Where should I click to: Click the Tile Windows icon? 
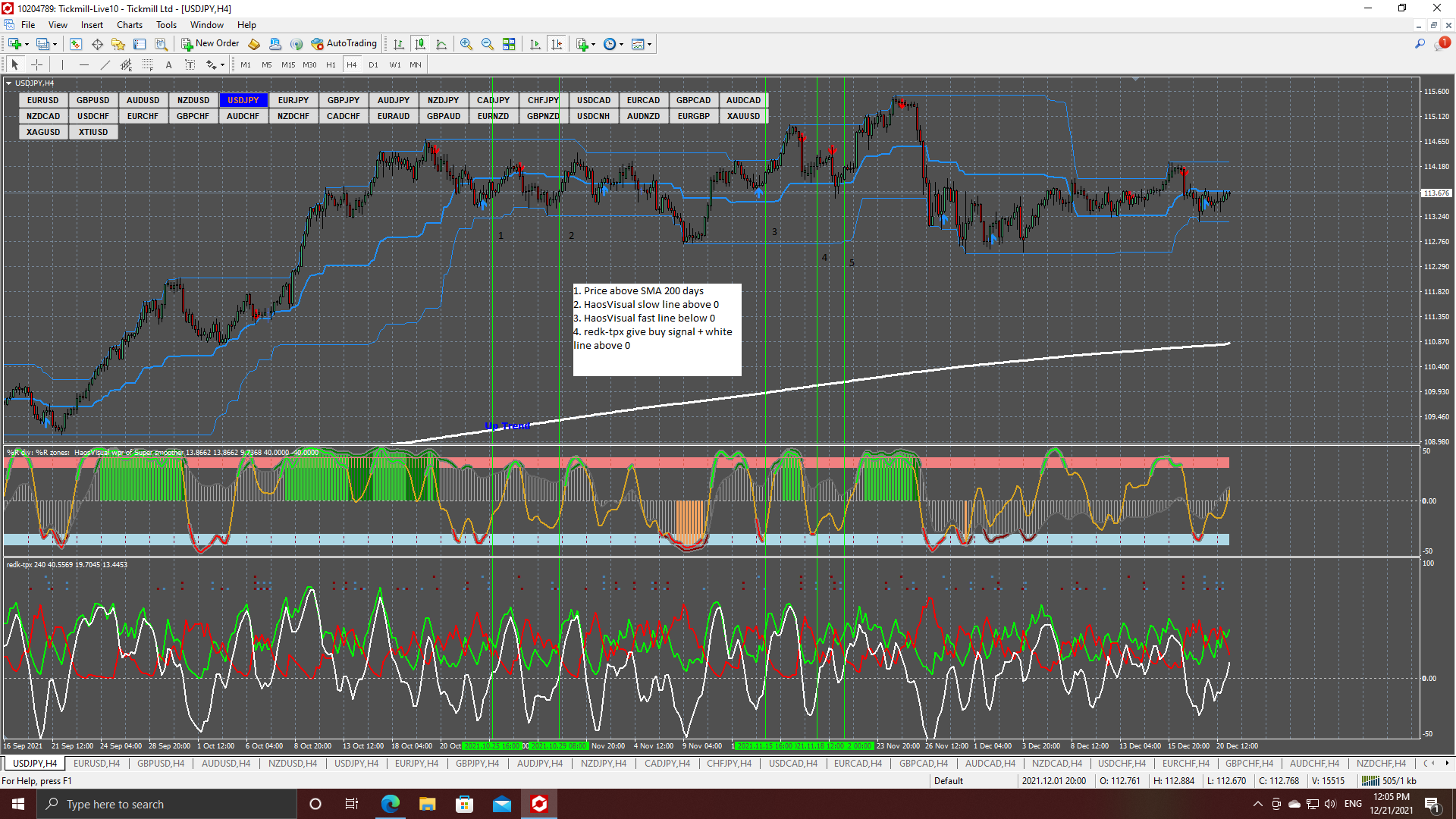[x=509, y=44]
